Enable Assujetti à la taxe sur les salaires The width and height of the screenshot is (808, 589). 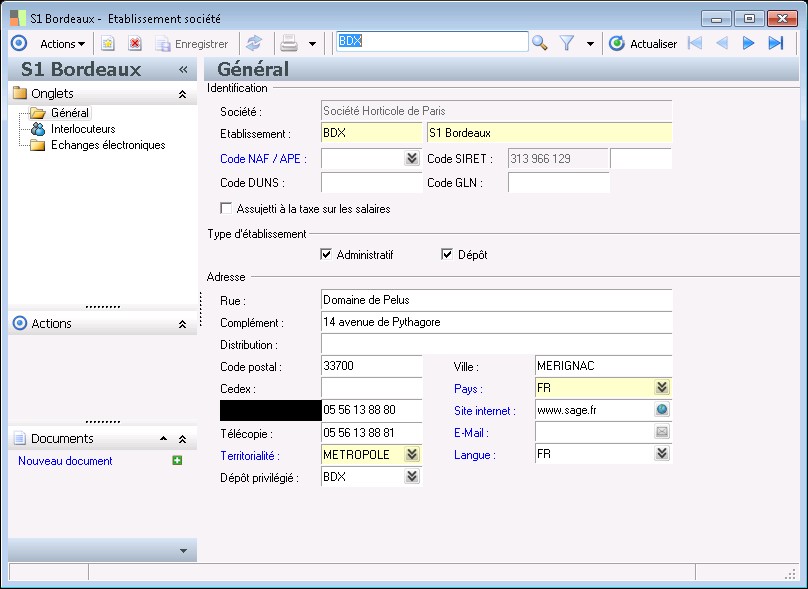pyautogui.click(x=227, y=209)
